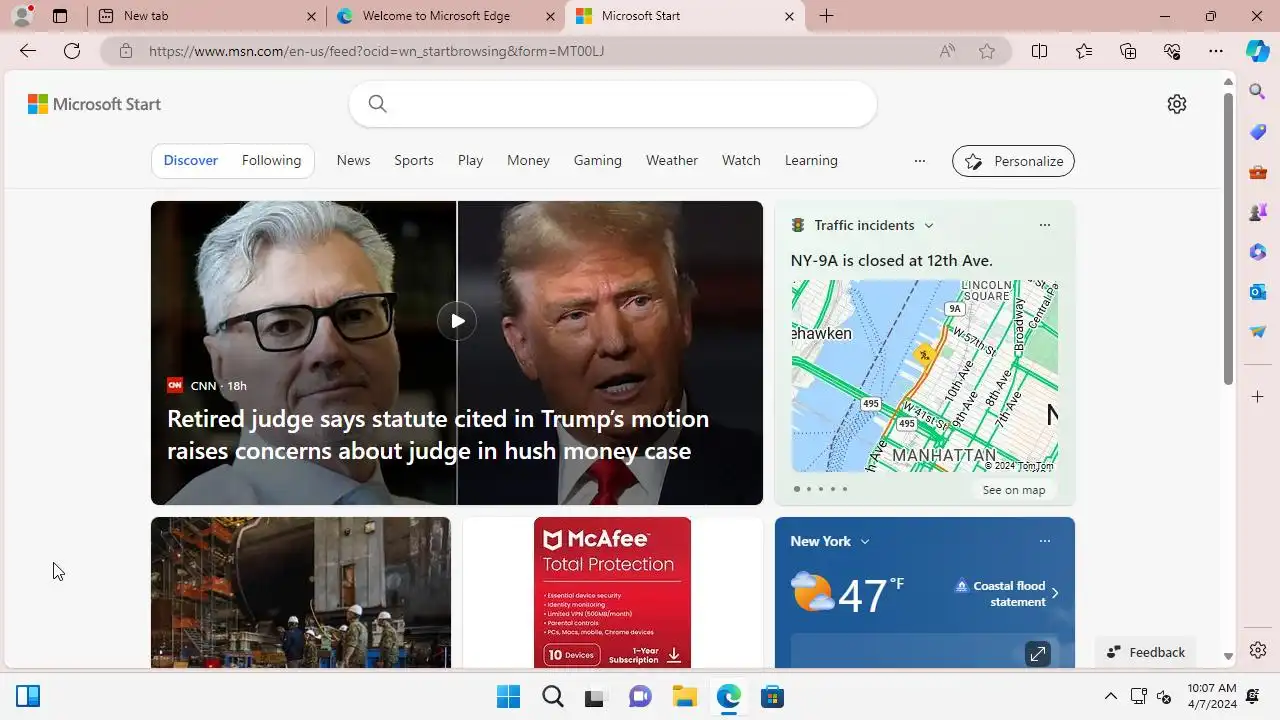The width and height of the screenshot is (1280, 720).
Task: Click the Personalize button
Action: click(1013, 161)
